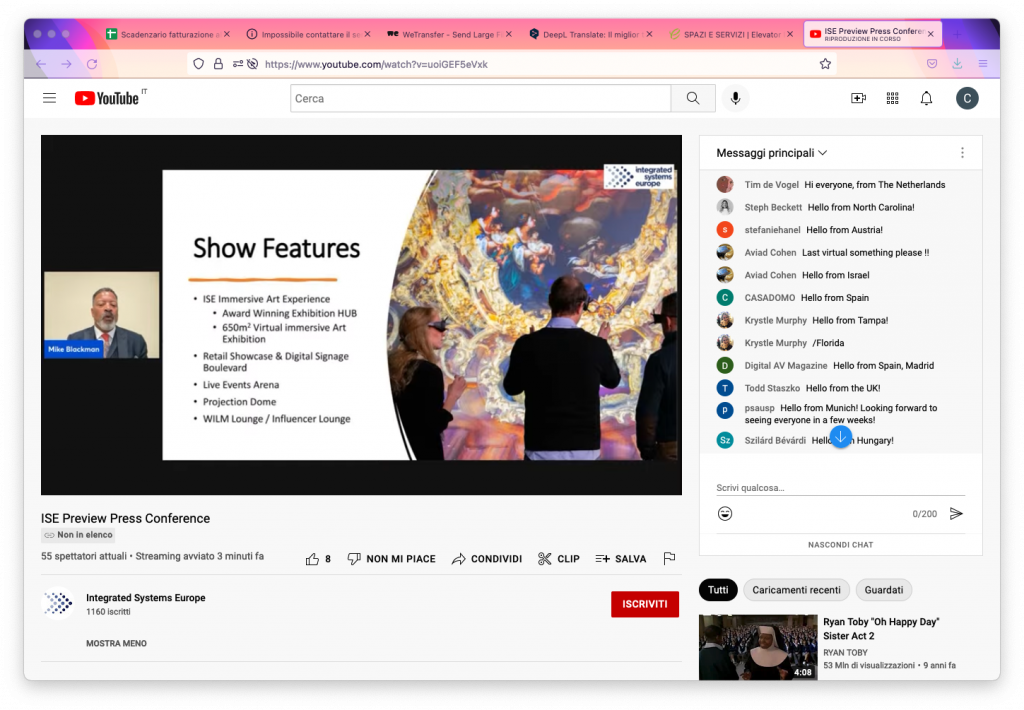Close the WeTransfer tab
This screenshot has width=1024, height=710.
509,34
